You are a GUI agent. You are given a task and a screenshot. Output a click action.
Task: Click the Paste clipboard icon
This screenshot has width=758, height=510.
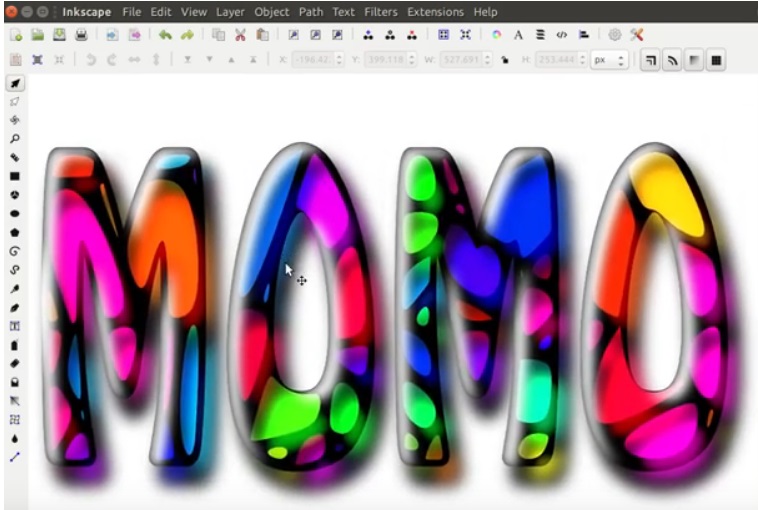262,35
